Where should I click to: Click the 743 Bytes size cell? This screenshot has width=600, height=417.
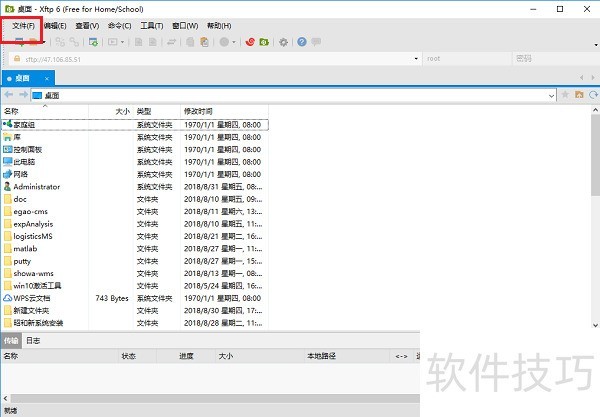point(112,298)
